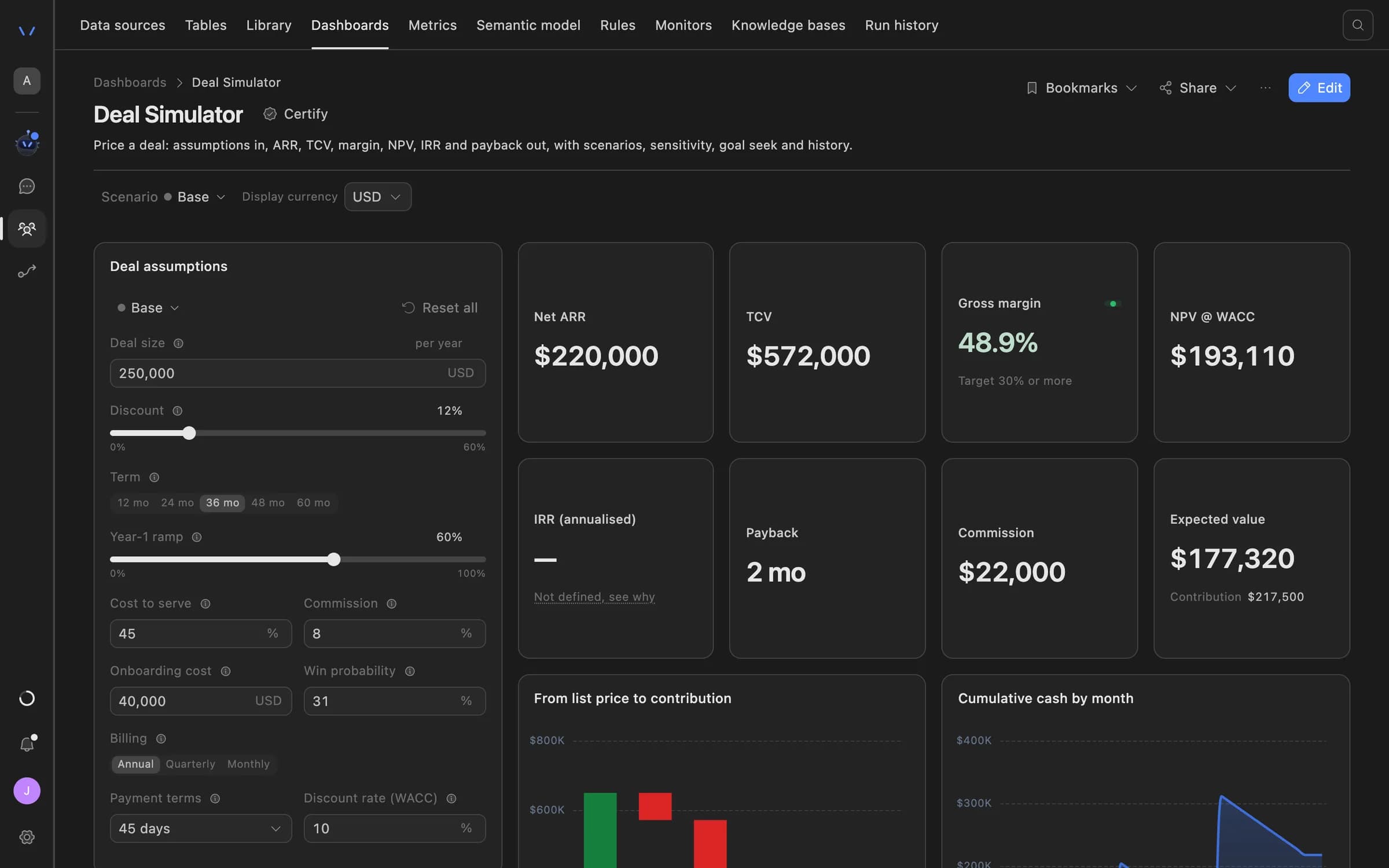1389x868 pixels.
Task: Open the Tables tab
Action: click(205, 25)
